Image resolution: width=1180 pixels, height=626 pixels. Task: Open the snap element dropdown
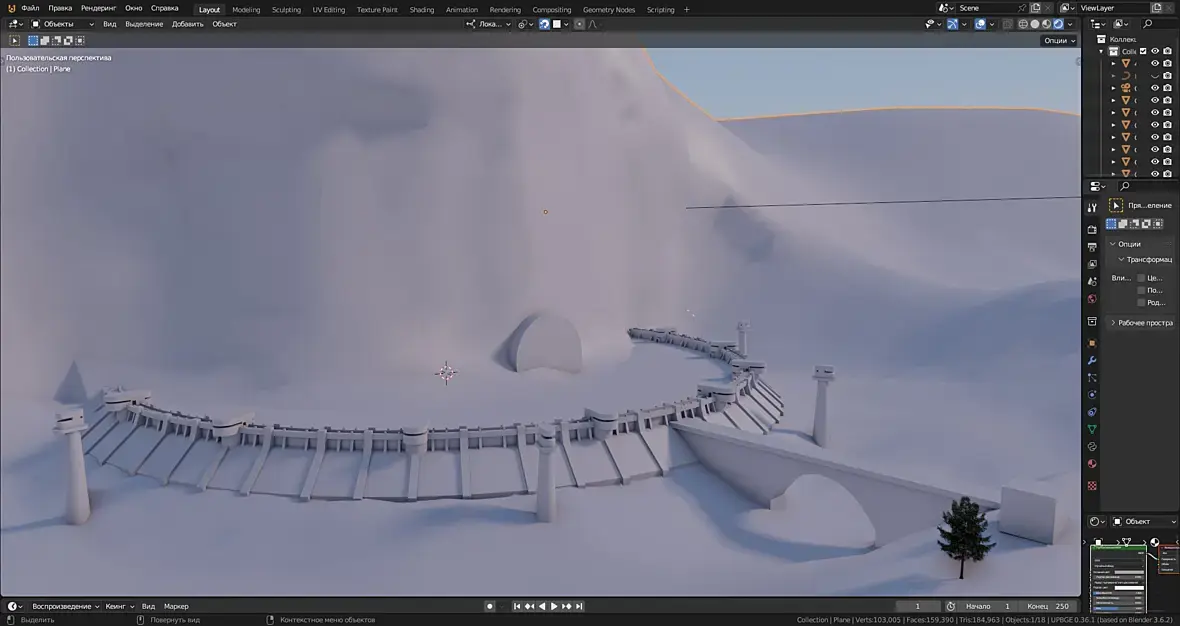[x=561, y=24]
